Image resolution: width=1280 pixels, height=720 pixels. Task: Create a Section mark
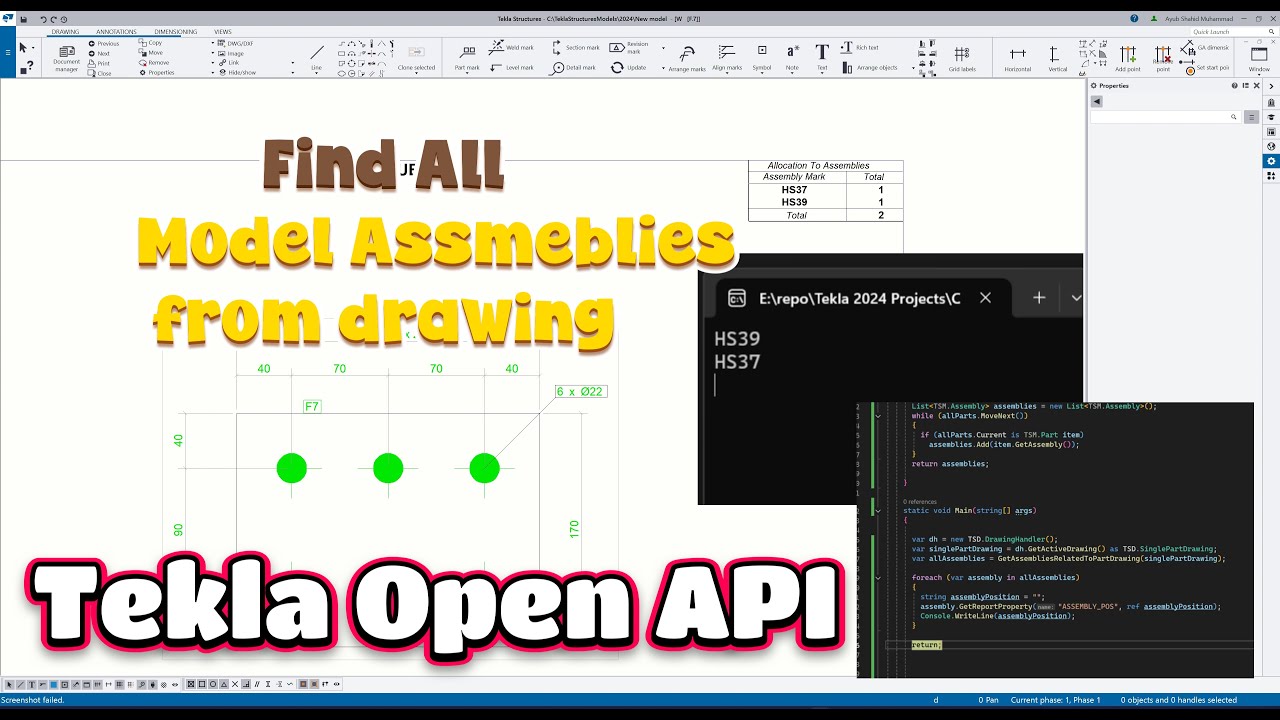[x=575, y=47]
